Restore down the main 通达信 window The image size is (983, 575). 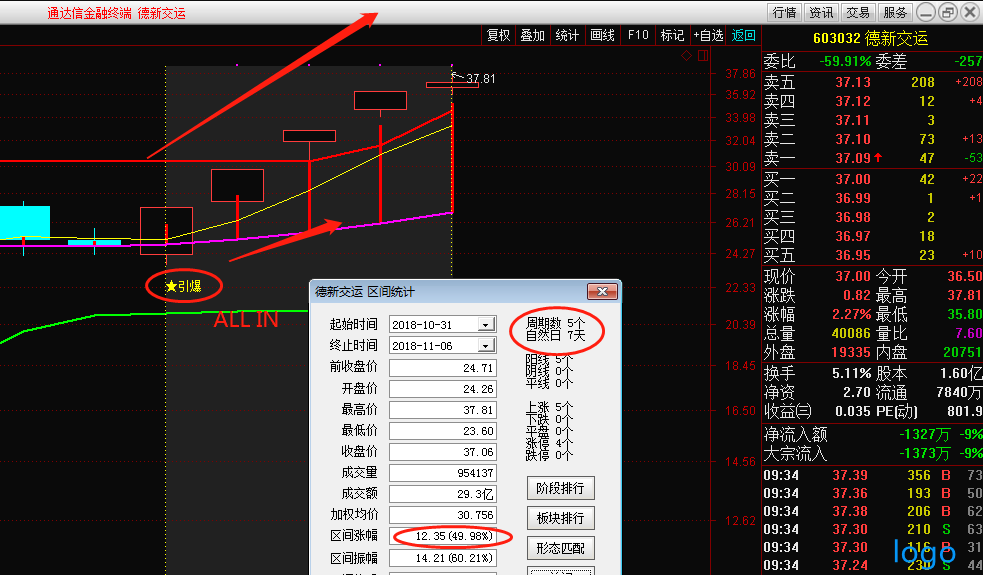point(947,13)
